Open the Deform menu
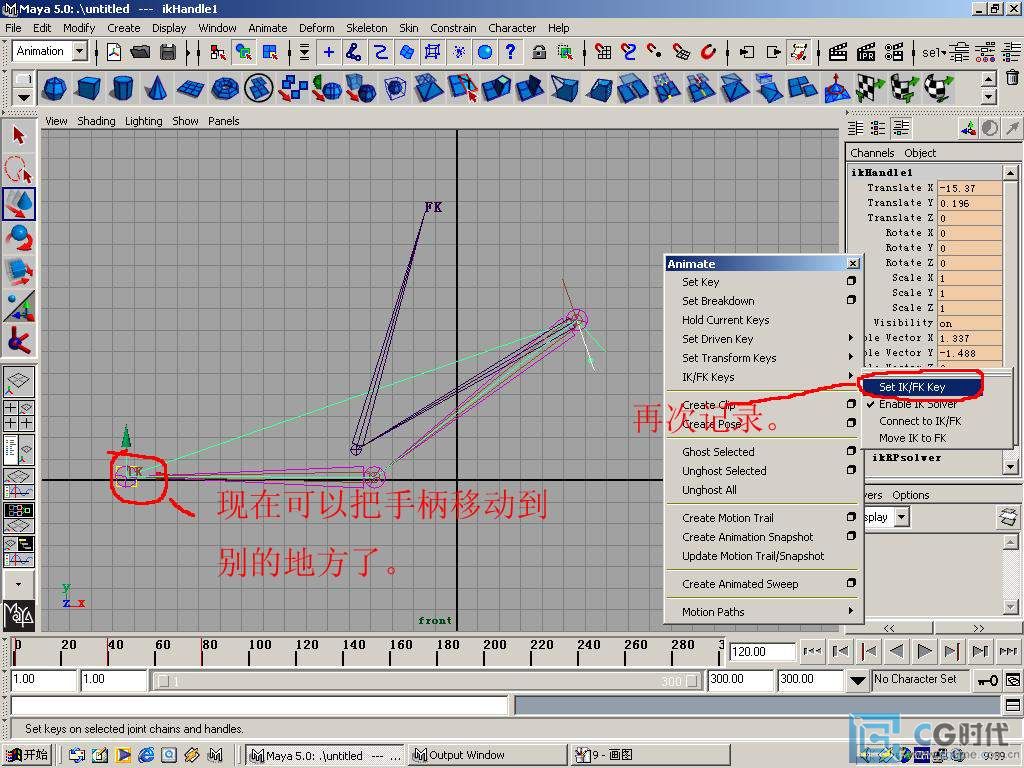1024x768 pixels. [316, 28]
